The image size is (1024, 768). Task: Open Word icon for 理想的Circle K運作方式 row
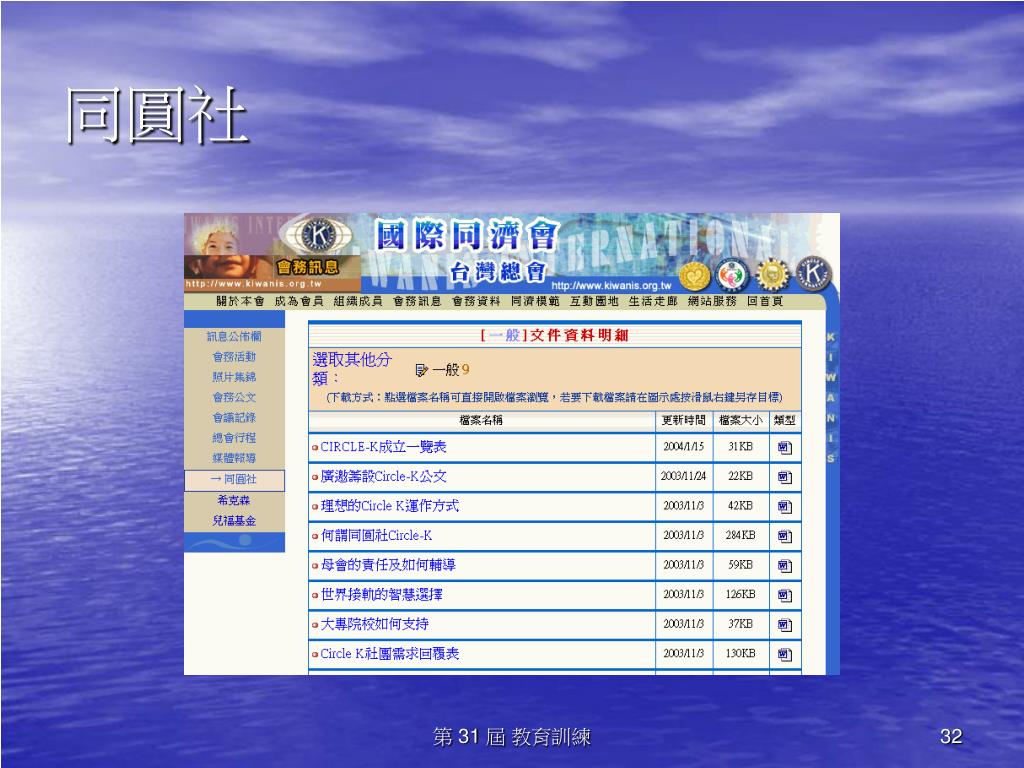784,507
